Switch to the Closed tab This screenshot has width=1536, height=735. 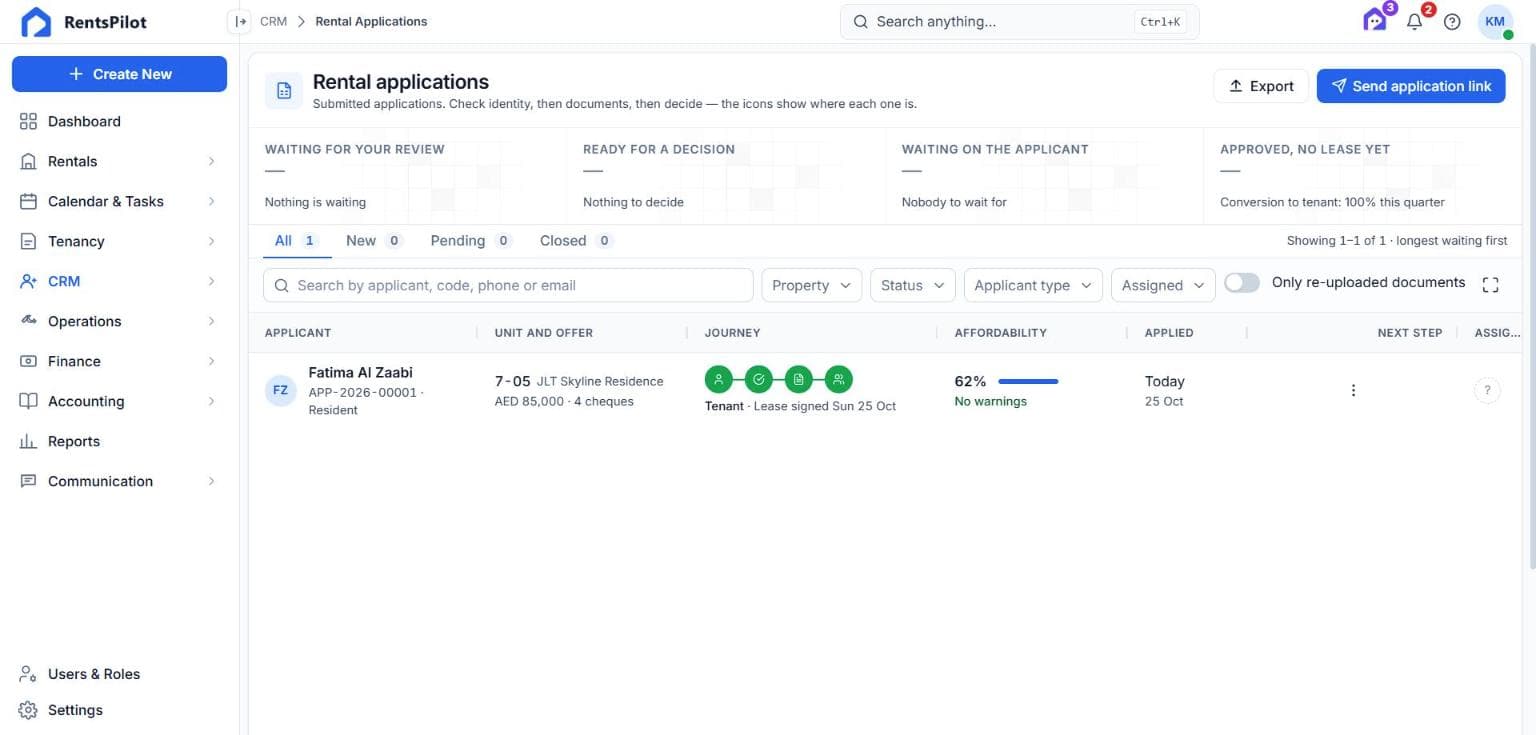[576, 240]
